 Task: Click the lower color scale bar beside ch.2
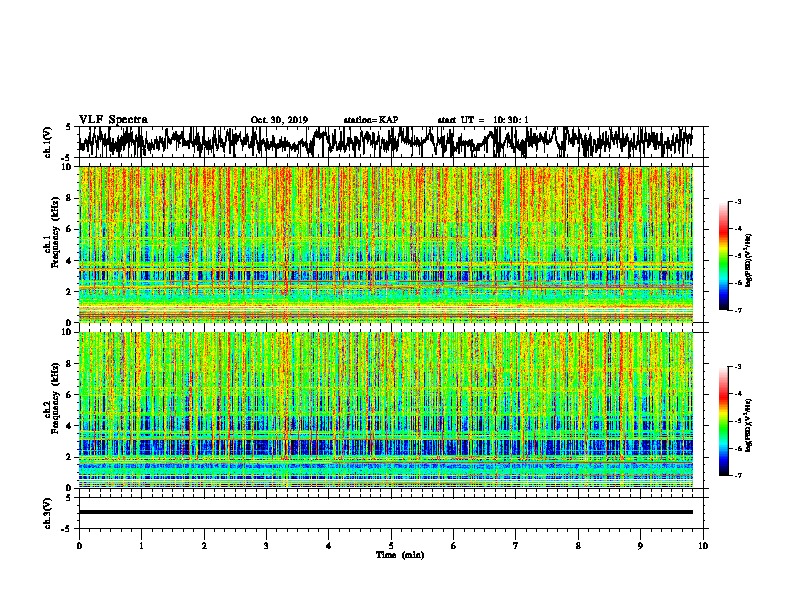click(723, 421)
